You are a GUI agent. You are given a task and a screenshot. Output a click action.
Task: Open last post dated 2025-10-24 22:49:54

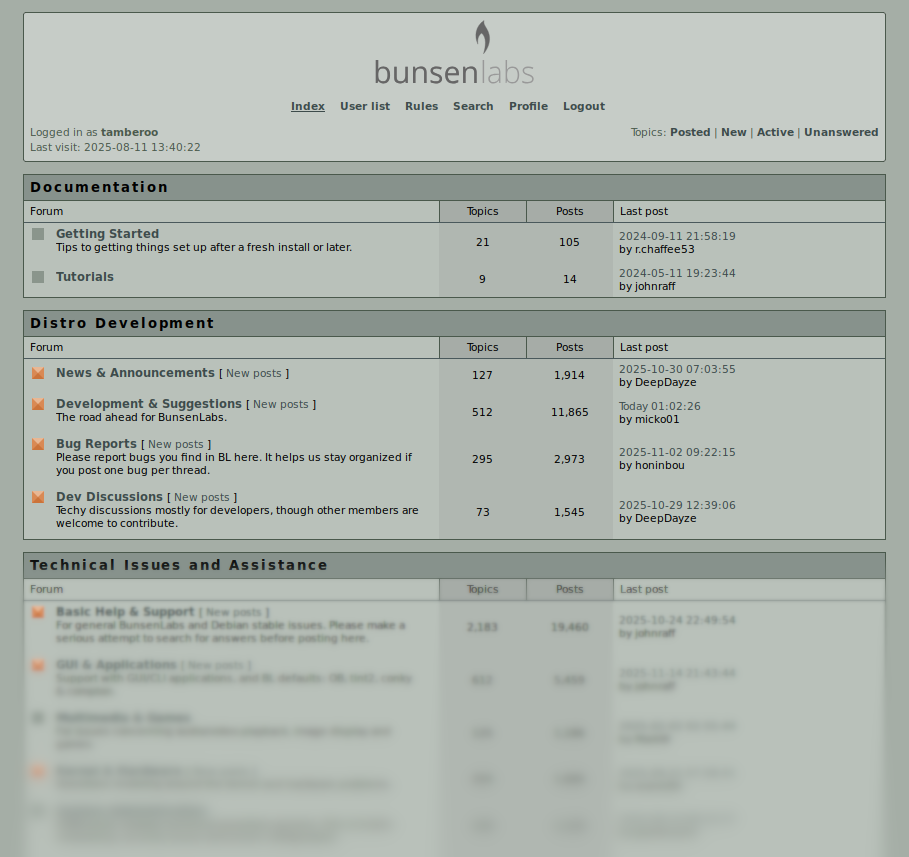(677, 620)
